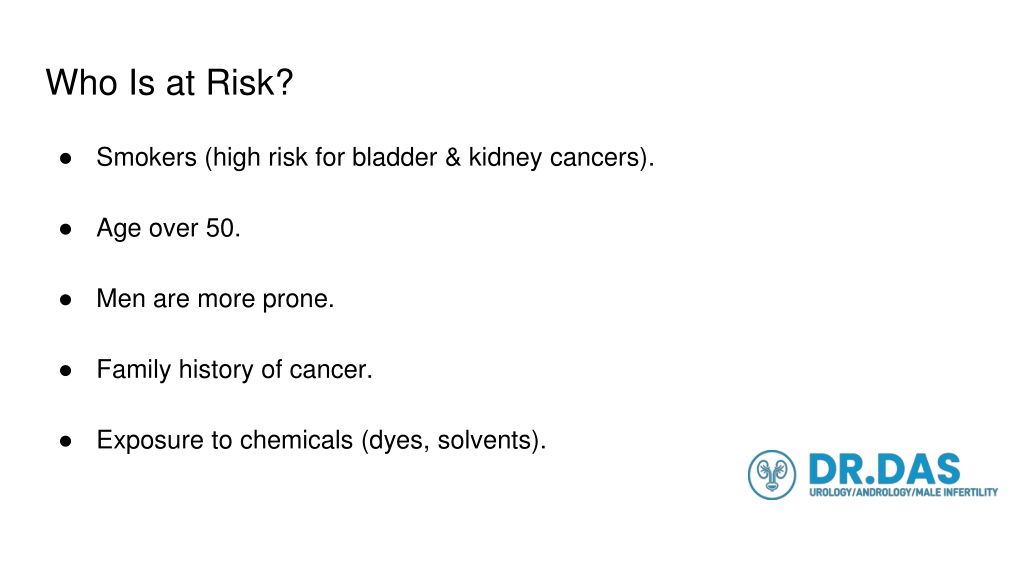The height and width of the screenshot is (576, 1024).
Task: Select the 'Age over 50.' line
Action: [x=168, y=229]
